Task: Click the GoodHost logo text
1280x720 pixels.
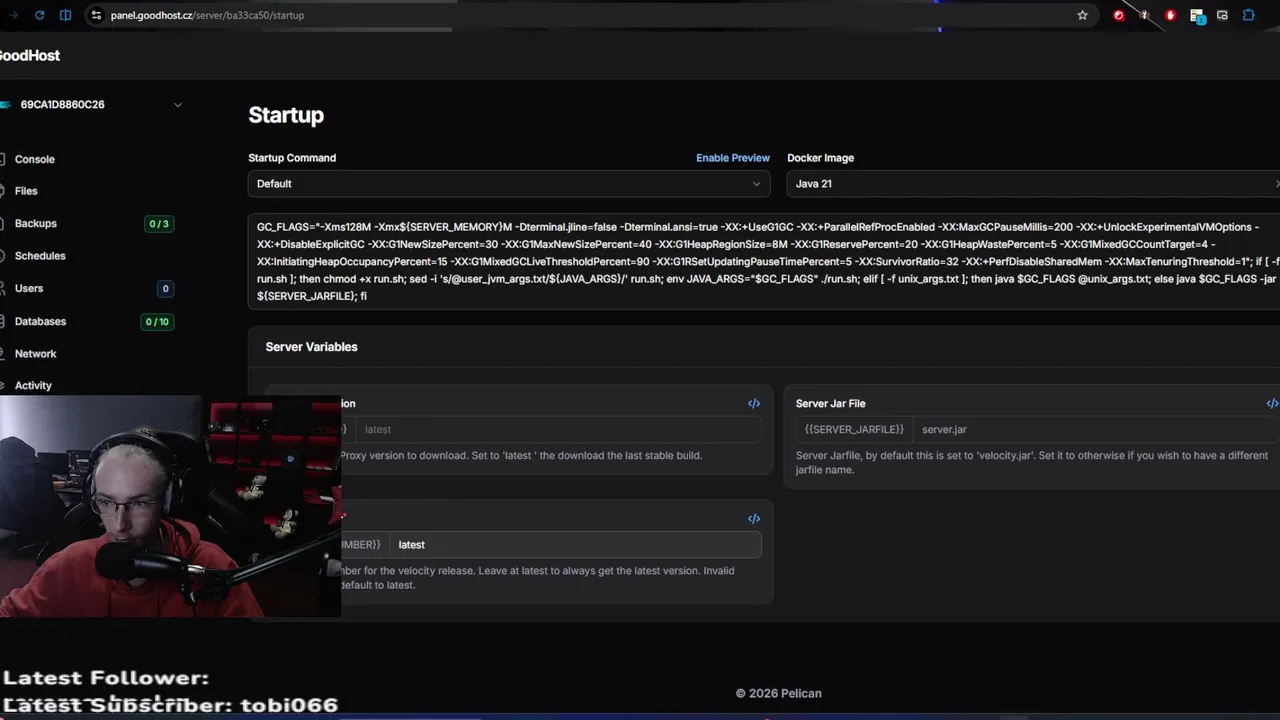Action: point(30,55)
